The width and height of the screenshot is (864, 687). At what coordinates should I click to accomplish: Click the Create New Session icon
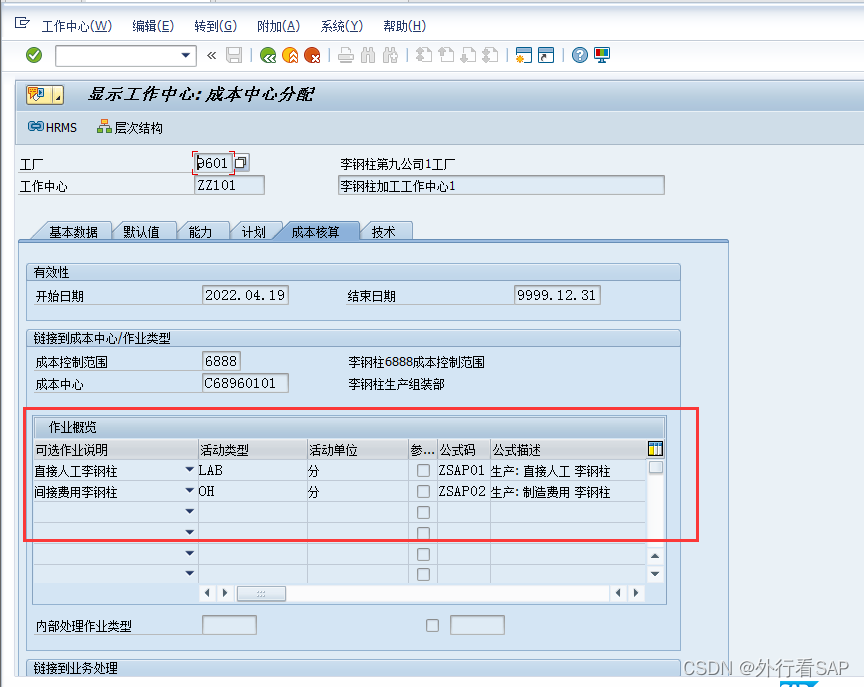(523, 55)
